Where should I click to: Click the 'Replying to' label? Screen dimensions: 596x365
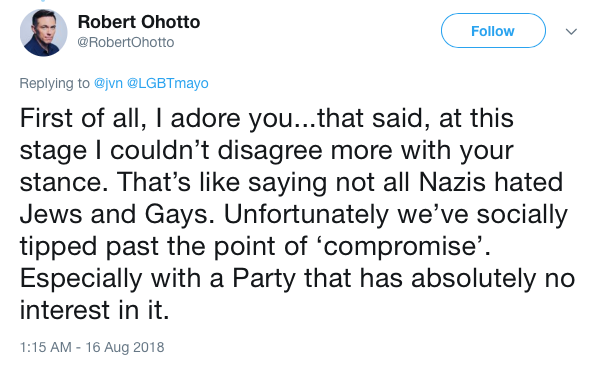[54, 83]
